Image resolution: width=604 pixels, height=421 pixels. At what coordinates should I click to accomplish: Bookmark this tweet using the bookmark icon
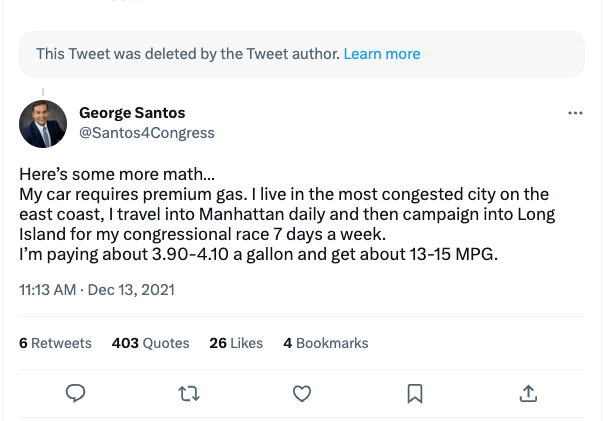(x=415, y=394)
